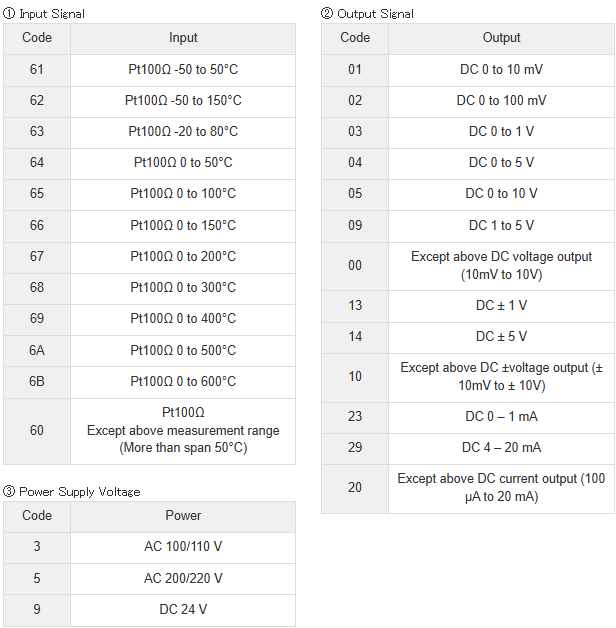Viewport: 616px width, 628px height.
Task: Select DC 0 to 10 mV output
Action: pyautogui.click(x=501, y=70)
